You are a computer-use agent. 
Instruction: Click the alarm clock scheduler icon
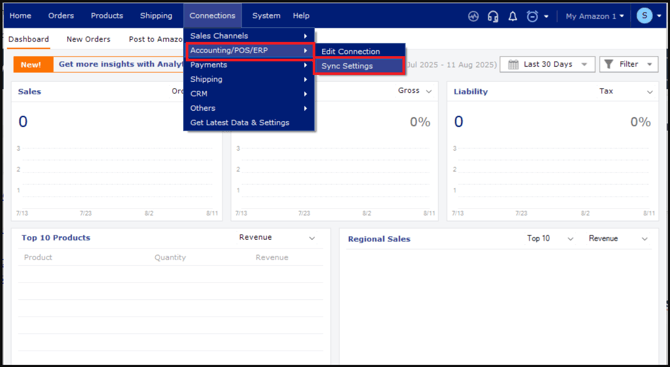point(532,16)
